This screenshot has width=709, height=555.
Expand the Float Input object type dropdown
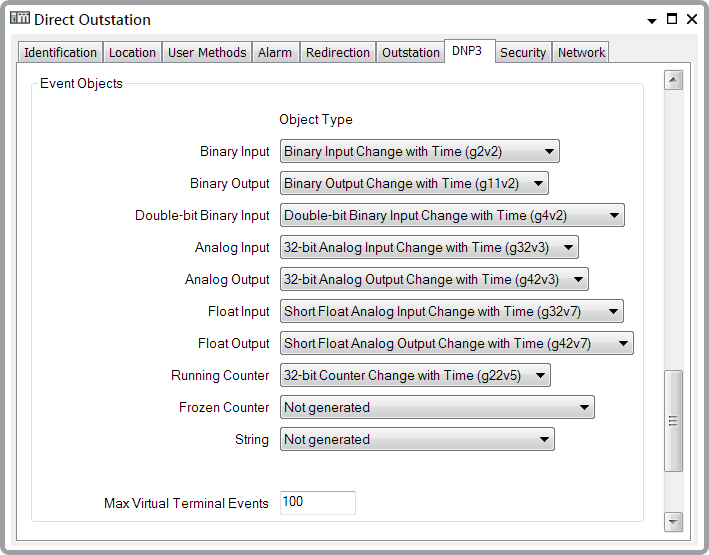pyautogui.click(x=452, y=312)
